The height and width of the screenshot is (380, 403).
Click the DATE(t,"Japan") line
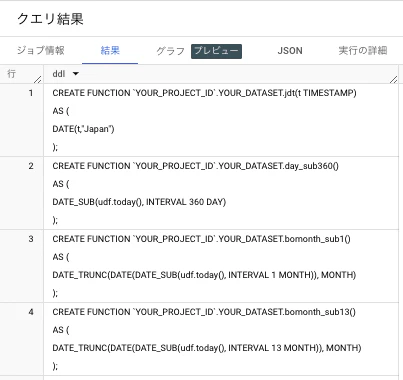click(x=83, y=129)
